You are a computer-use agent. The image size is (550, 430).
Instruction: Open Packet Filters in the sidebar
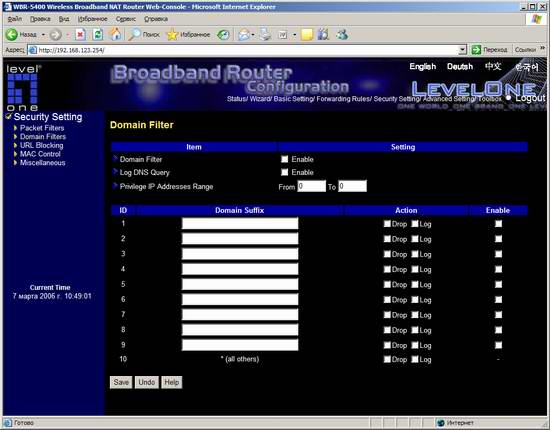[x=42, y=128]
